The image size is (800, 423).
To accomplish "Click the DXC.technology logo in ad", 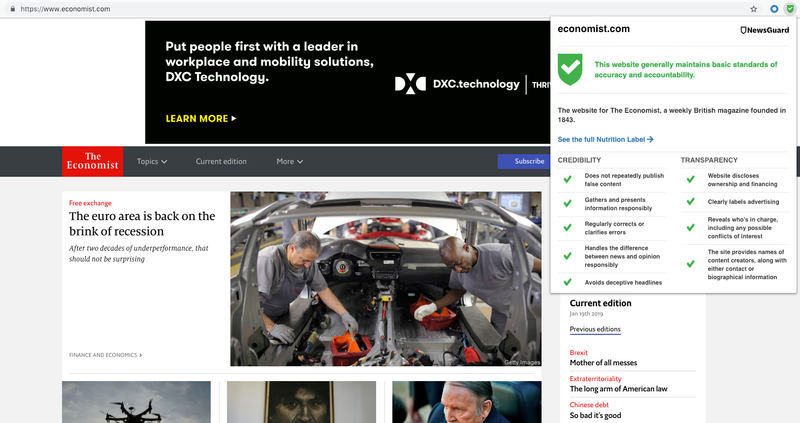I will (x=457, y=84).
